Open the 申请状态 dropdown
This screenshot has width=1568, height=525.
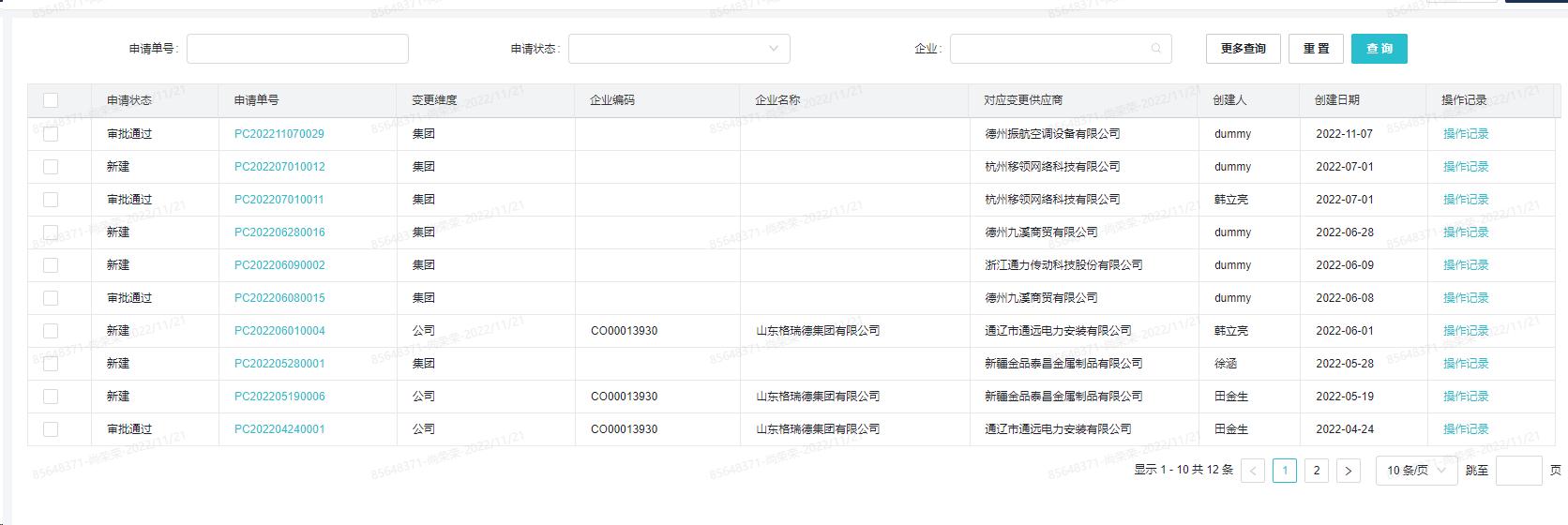coord(679,49)
